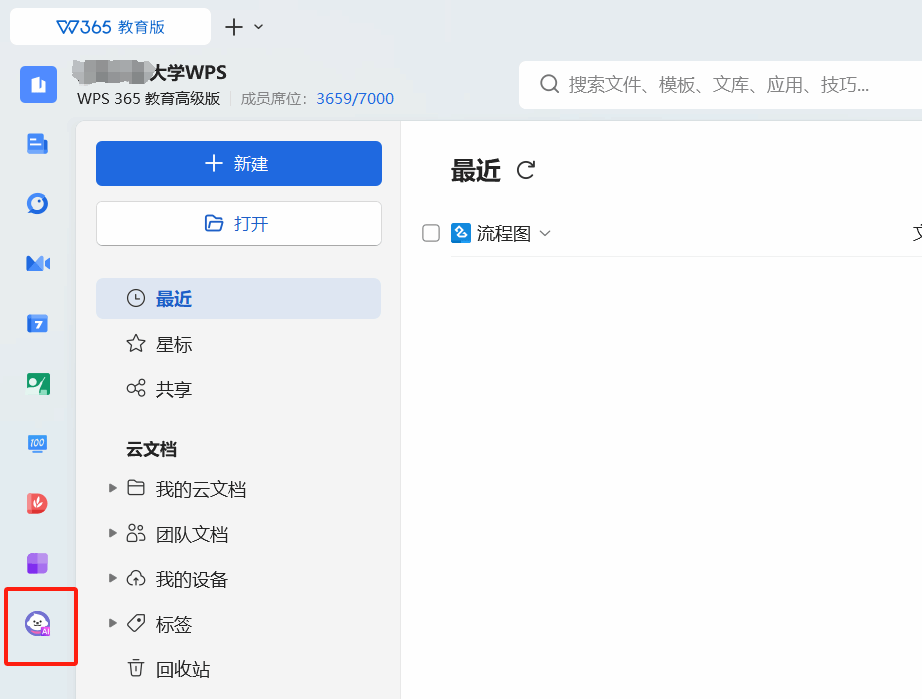Refresh the recent files list
This screenshot has width=922, height=699.
[x=526, y=171]
